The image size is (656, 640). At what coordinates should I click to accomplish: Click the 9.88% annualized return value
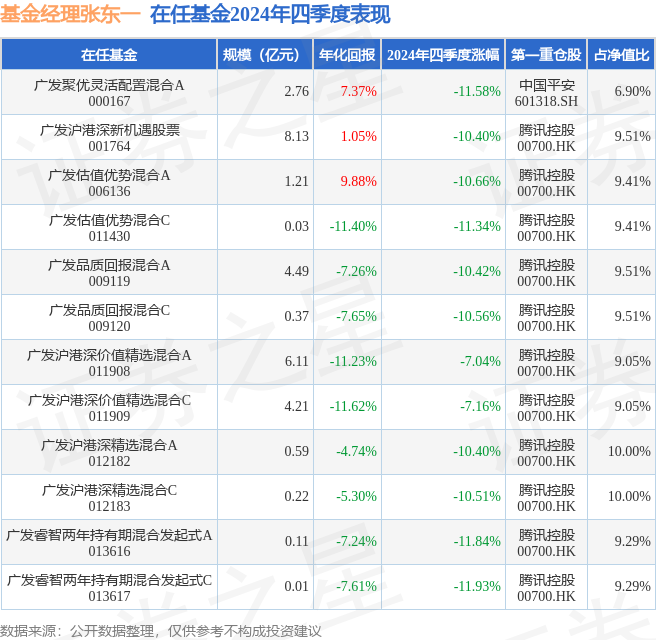coord(359,181)
